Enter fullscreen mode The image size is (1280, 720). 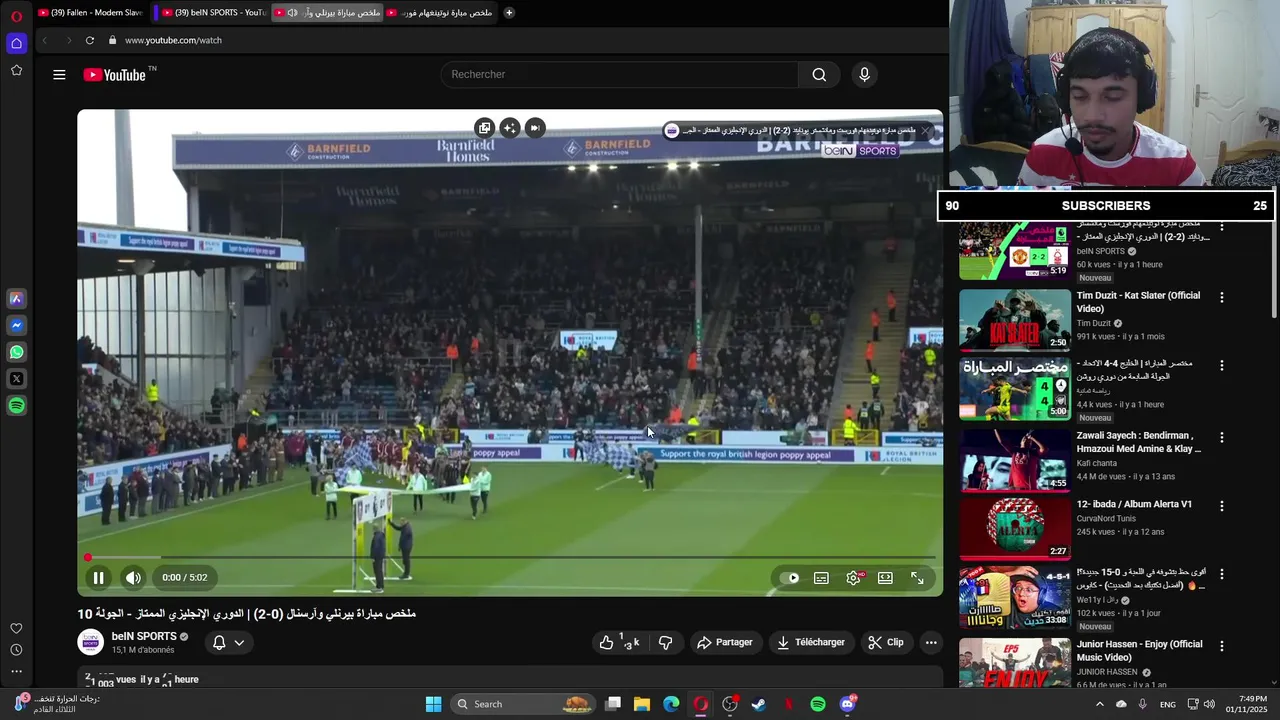coord(917,578)
